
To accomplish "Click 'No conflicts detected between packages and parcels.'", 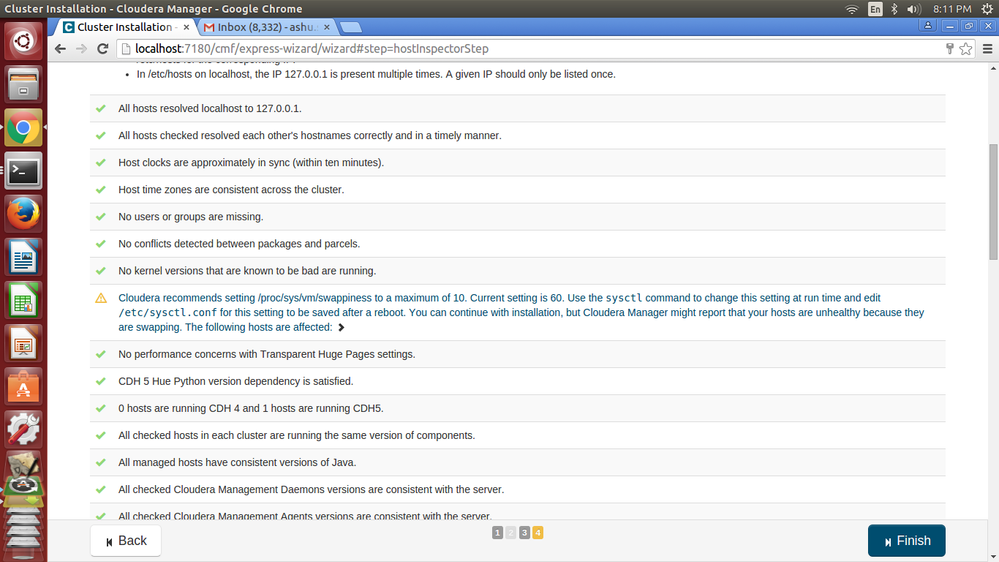I will click(239, 244).
